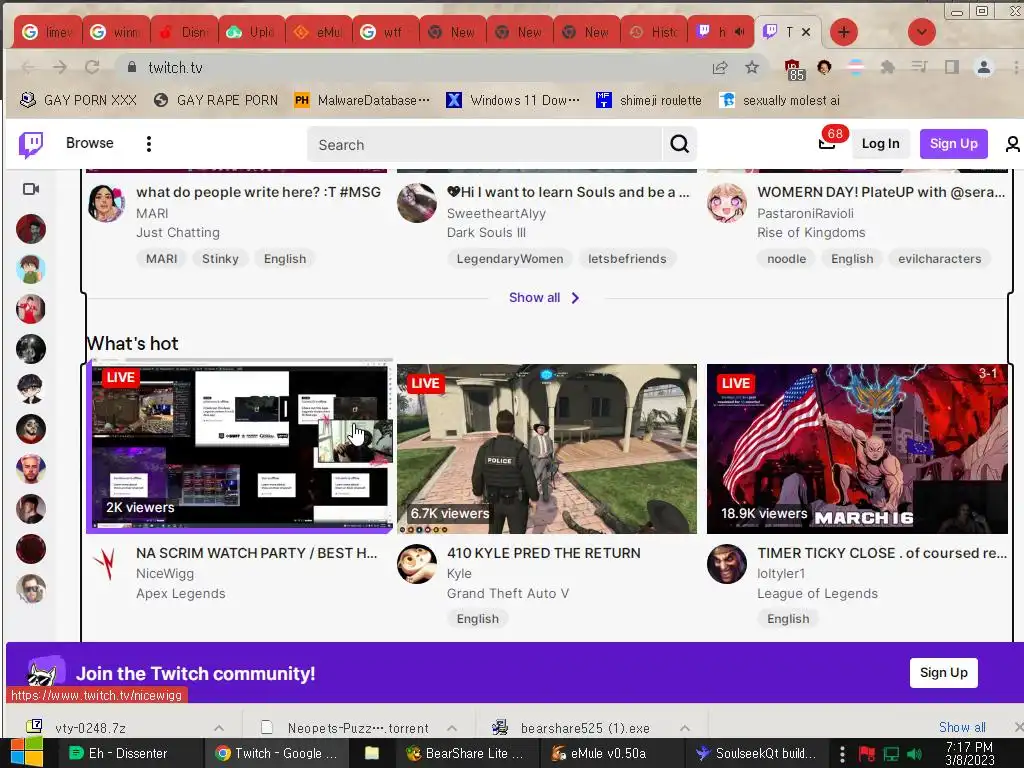Click the Sign Up button in header

(953, 144)
